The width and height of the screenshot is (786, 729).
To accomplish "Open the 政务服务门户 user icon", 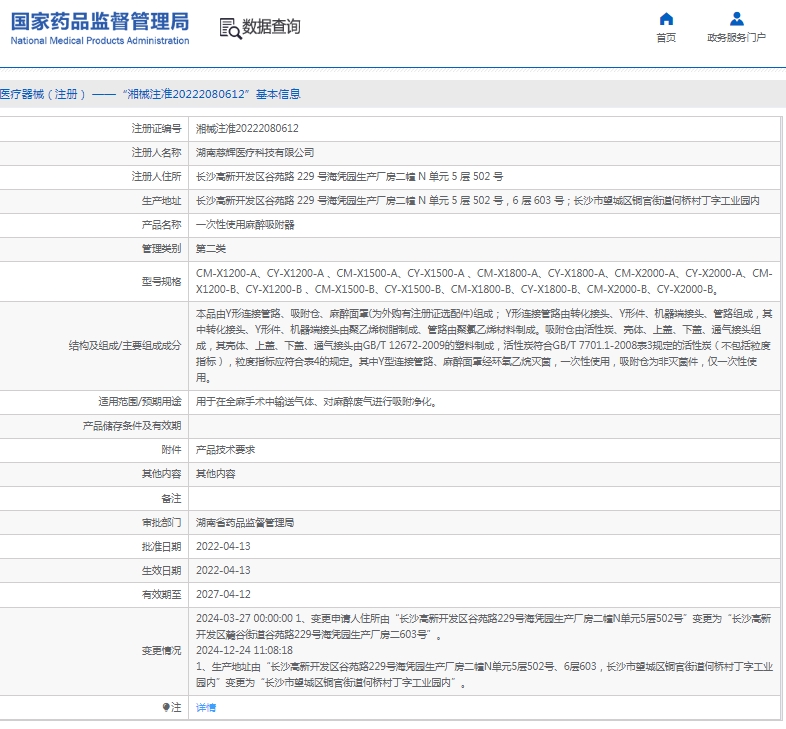I will pyautogui.click(x=736, y=19).
